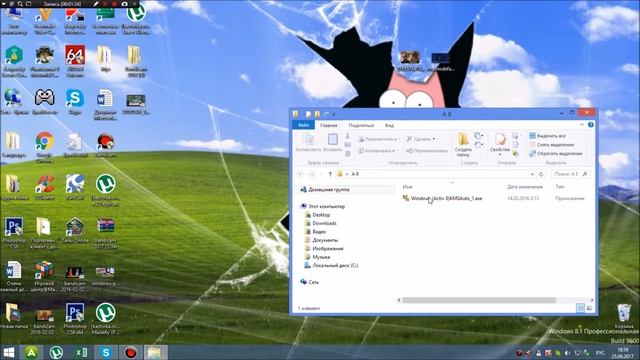
Task: Open the Копировать в dropdown
Action: 378,151
